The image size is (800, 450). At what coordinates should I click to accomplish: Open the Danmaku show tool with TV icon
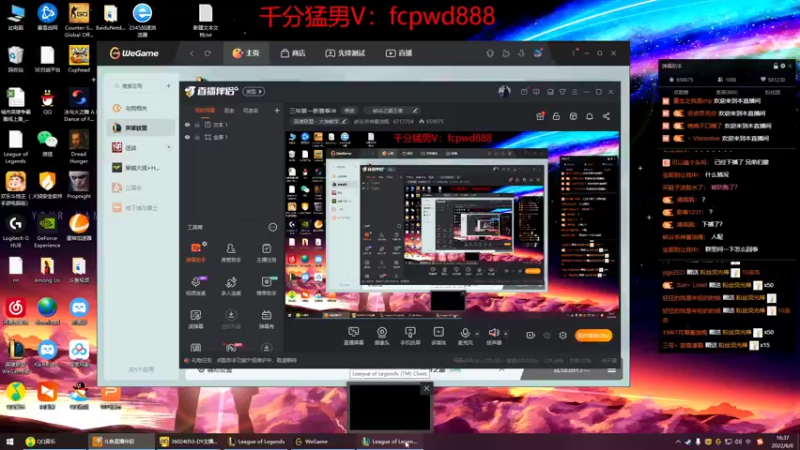(266, 319)
